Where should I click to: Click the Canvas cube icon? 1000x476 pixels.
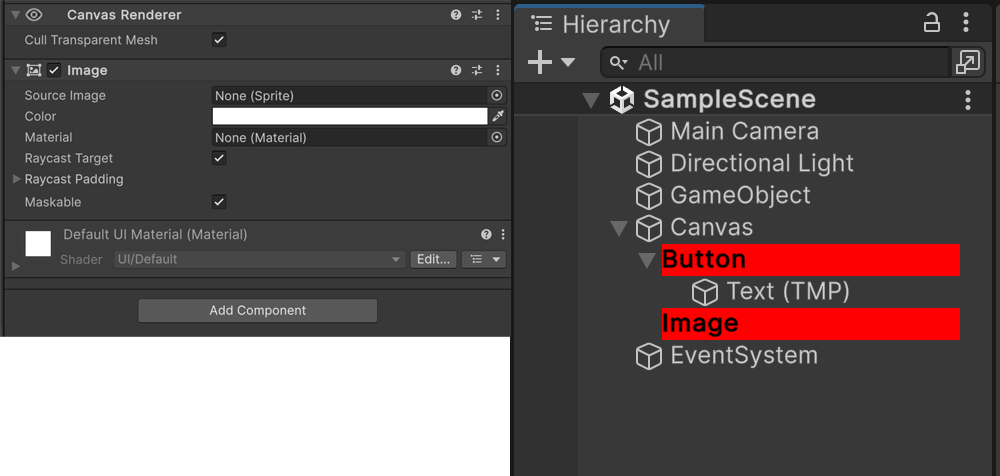(x=649, y=228)
